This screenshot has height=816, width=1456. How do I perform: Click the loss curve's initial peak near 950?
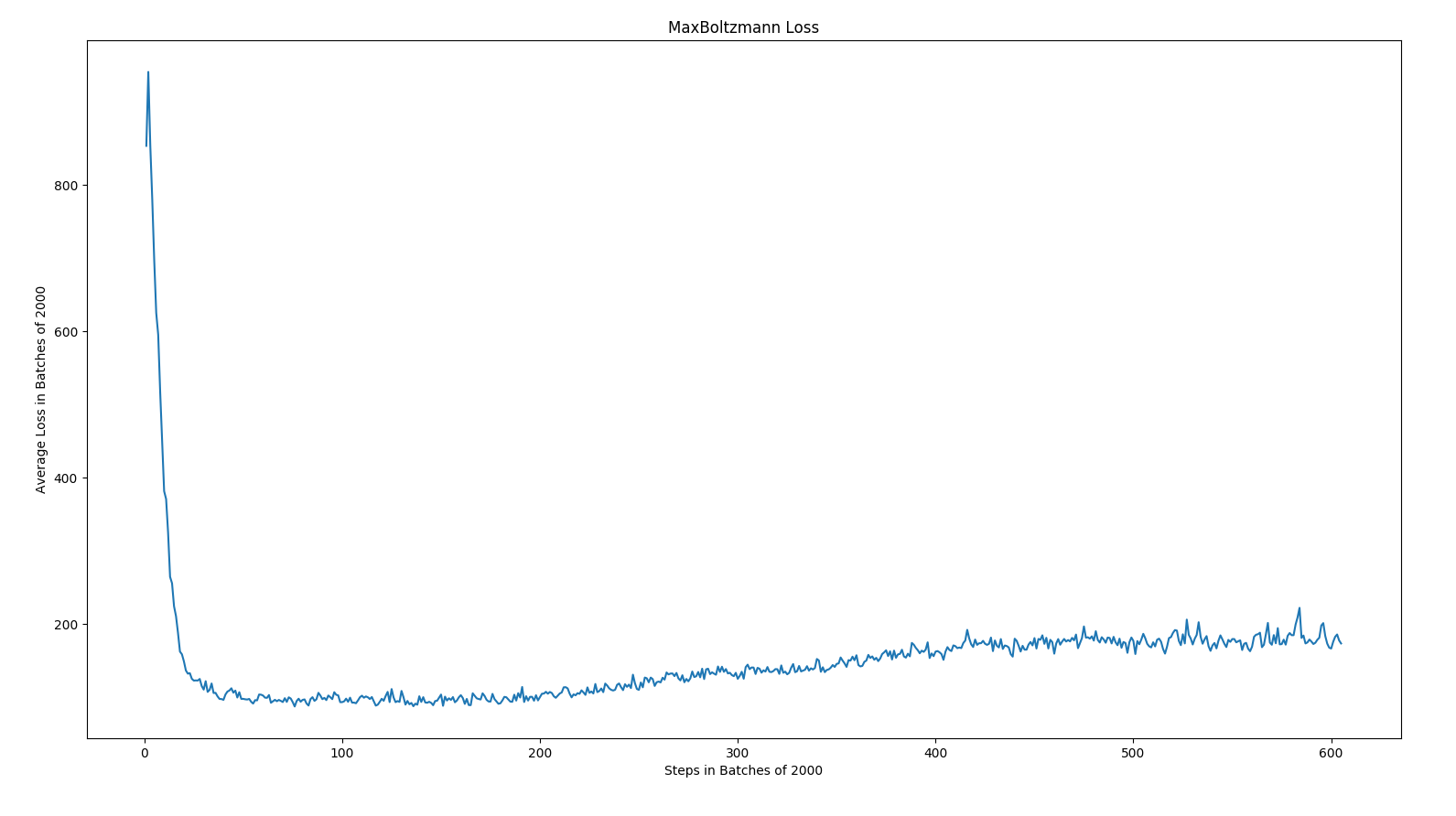pos(148,73)
